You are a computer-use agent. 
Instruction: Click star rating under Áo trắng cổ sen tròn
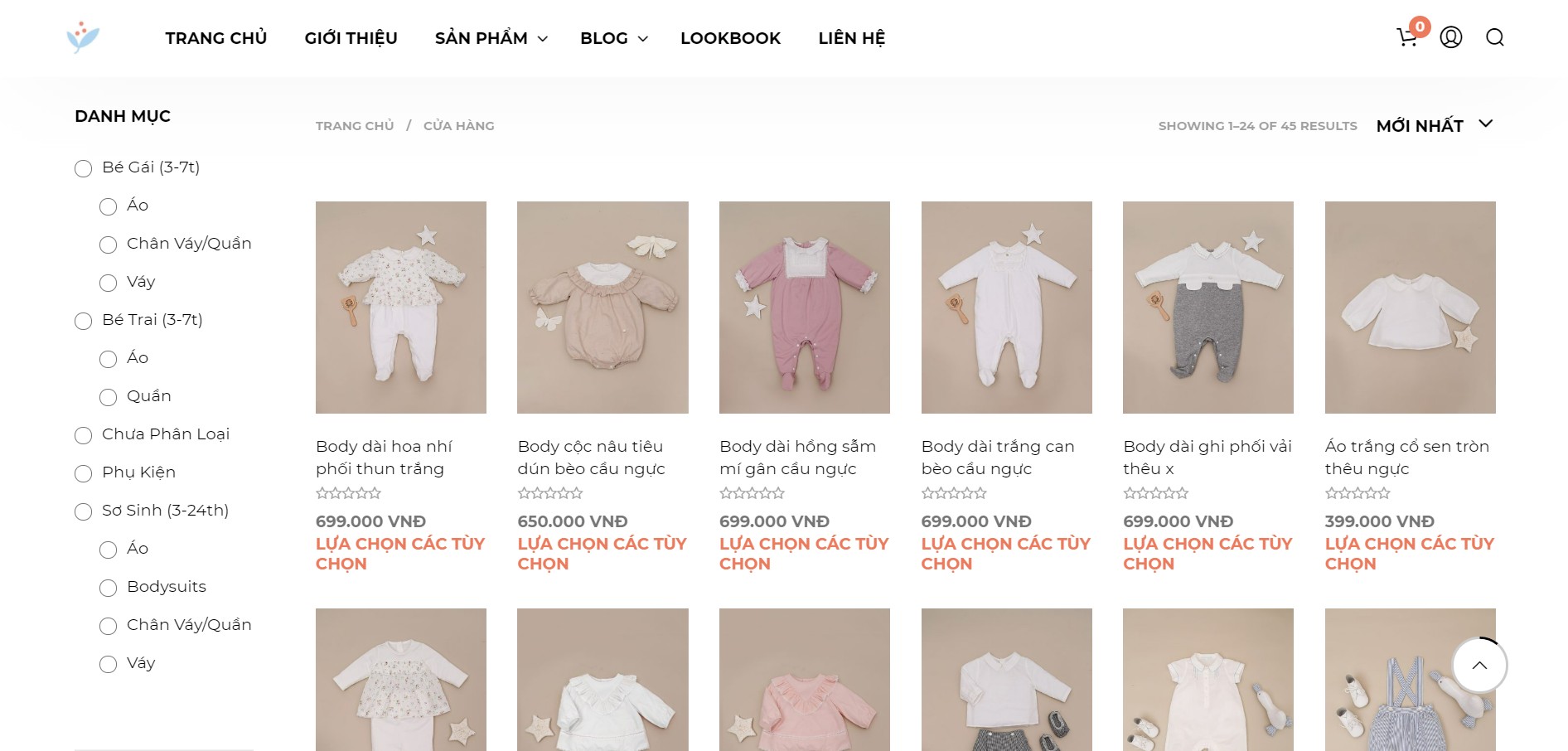[x=1357, y=493]
